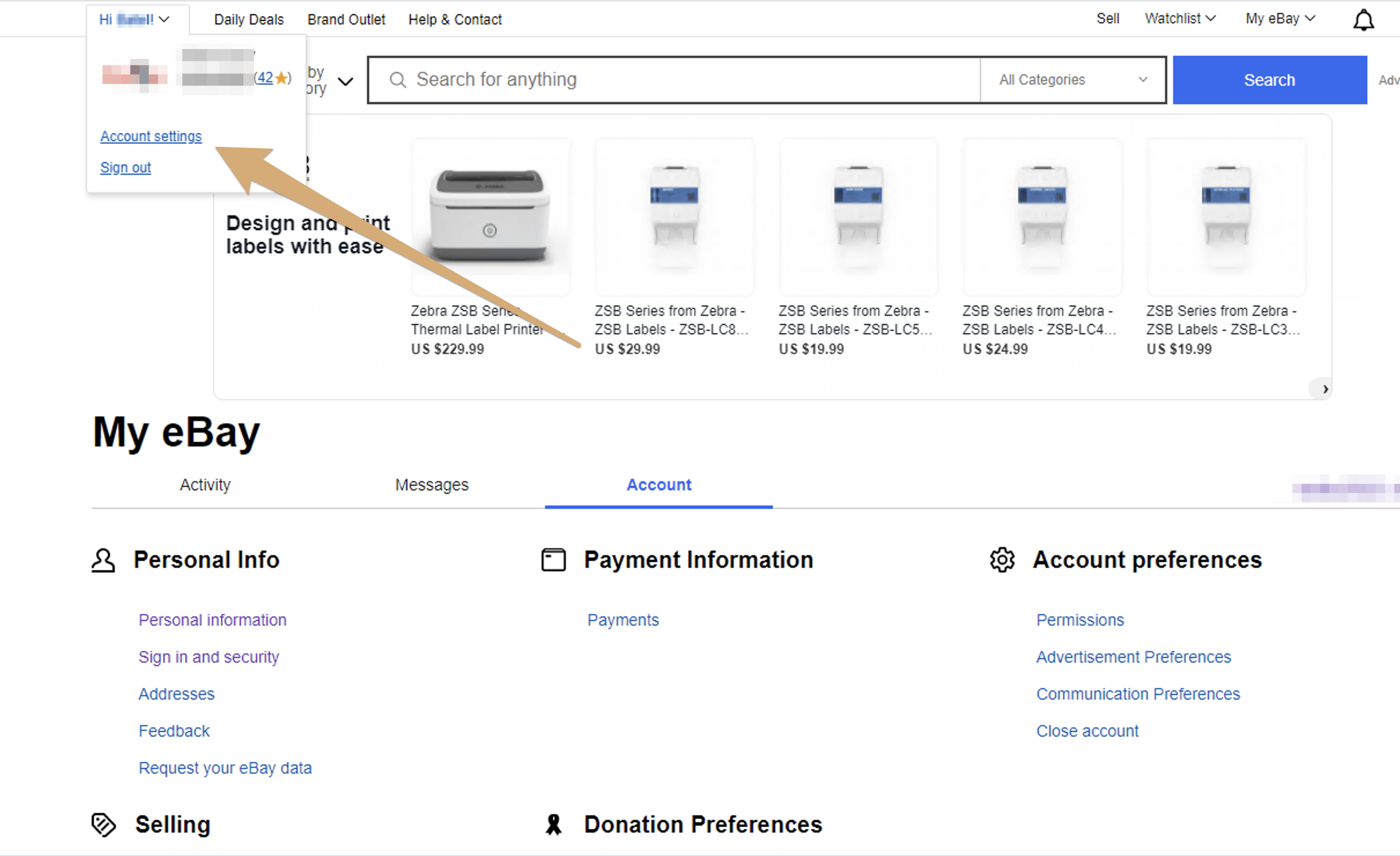
Task: Expand the My eBay header dropdown
Action: (1280, 19)
